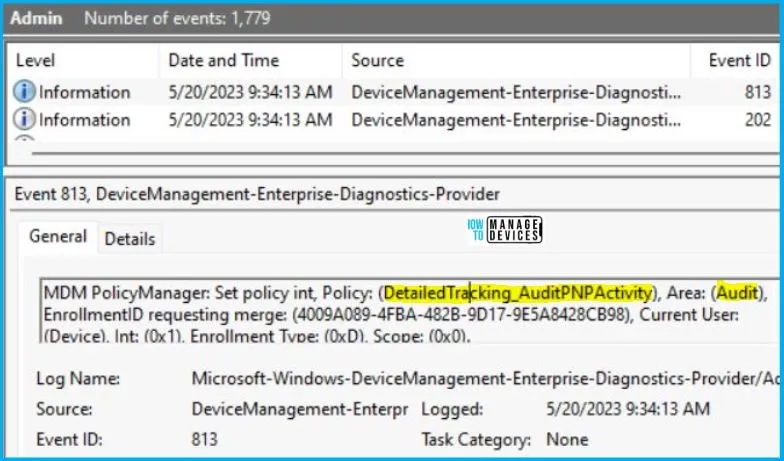Image resolution: width=784 pixels, height=461 pixels.
Task: Click the Task Category value None
Action: 567,440
